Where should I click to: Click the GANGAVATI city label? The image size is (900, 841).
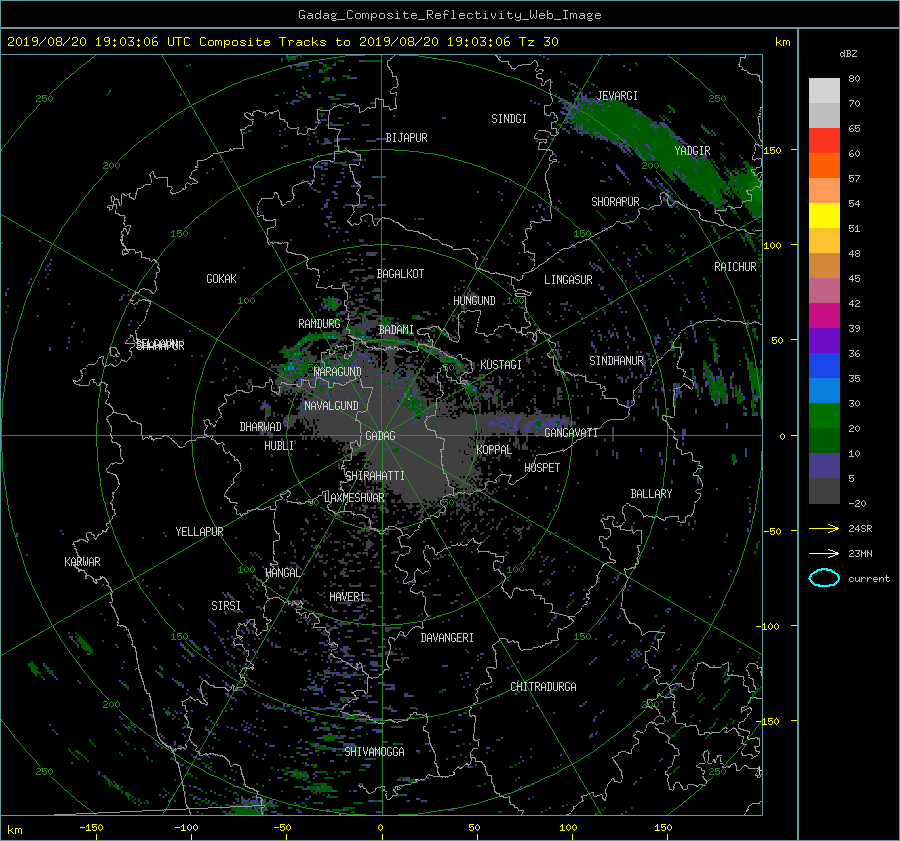(571, 432)
